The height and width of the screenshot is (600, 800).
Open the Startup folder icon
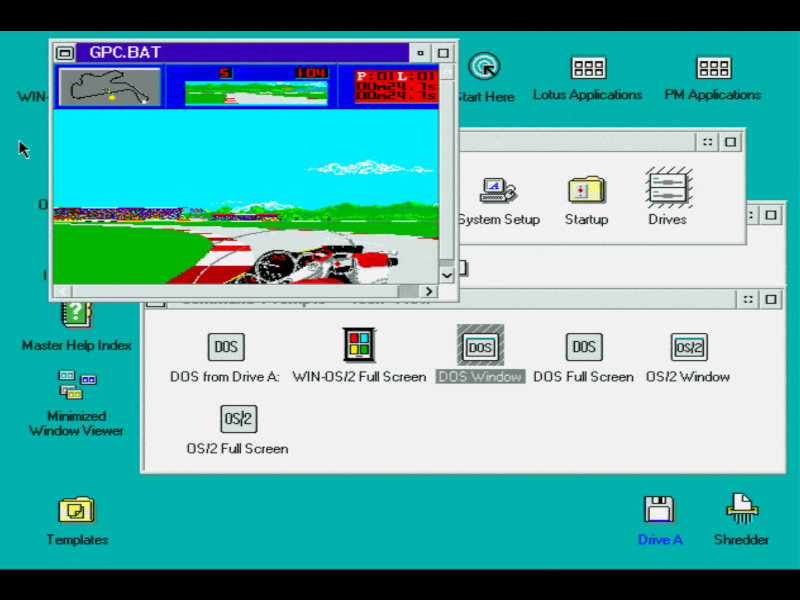pyautogui.click(x=586, y=191)
